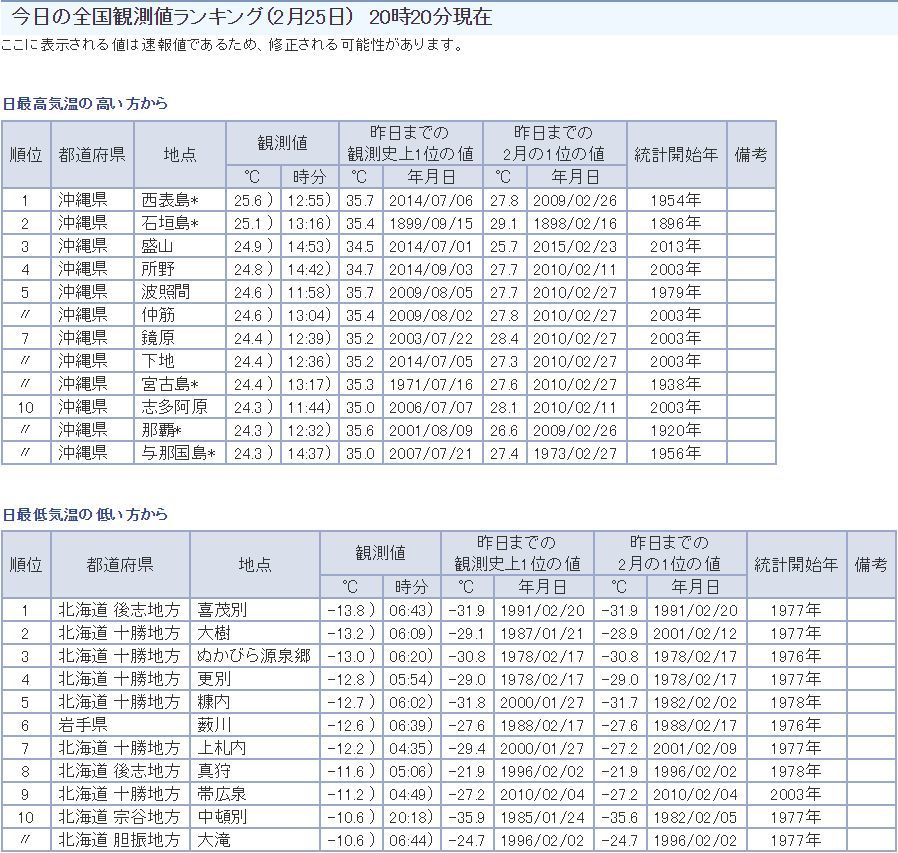Click the 藪川 location name
The image size is (898, 853).
(213, 725)
